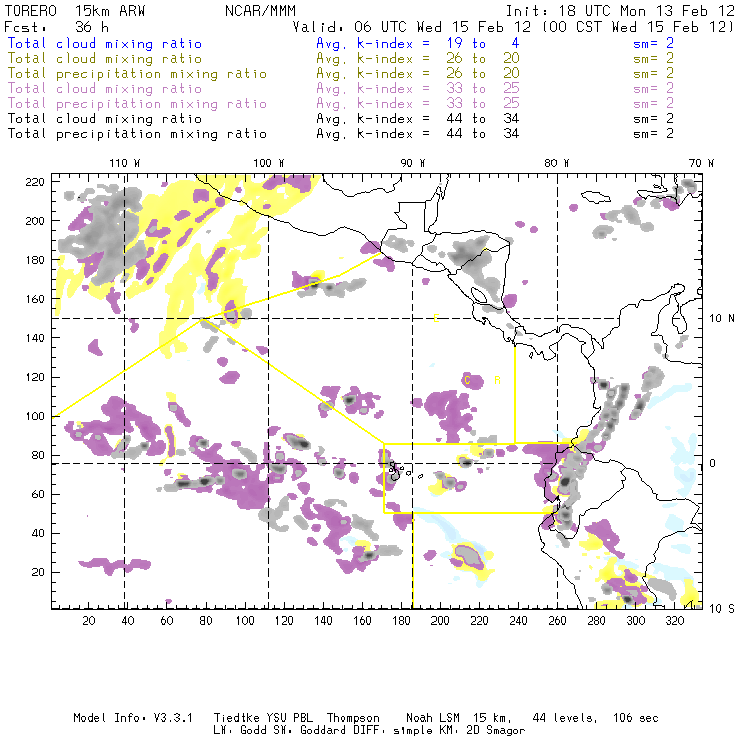
Task: Click the '70 W' longitude label
Action: coord(701,163)
